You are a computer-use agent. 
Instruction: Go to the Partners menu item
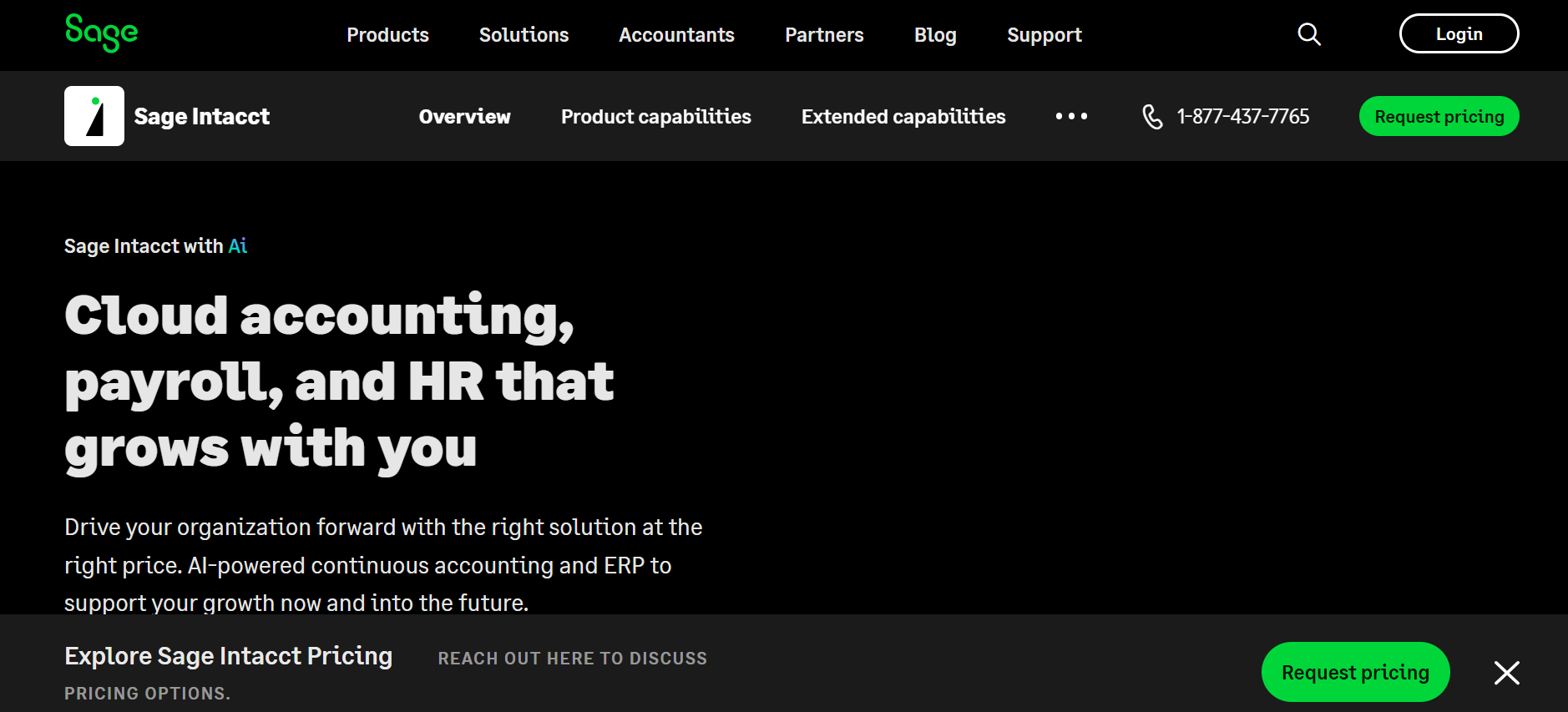(824, 35)
